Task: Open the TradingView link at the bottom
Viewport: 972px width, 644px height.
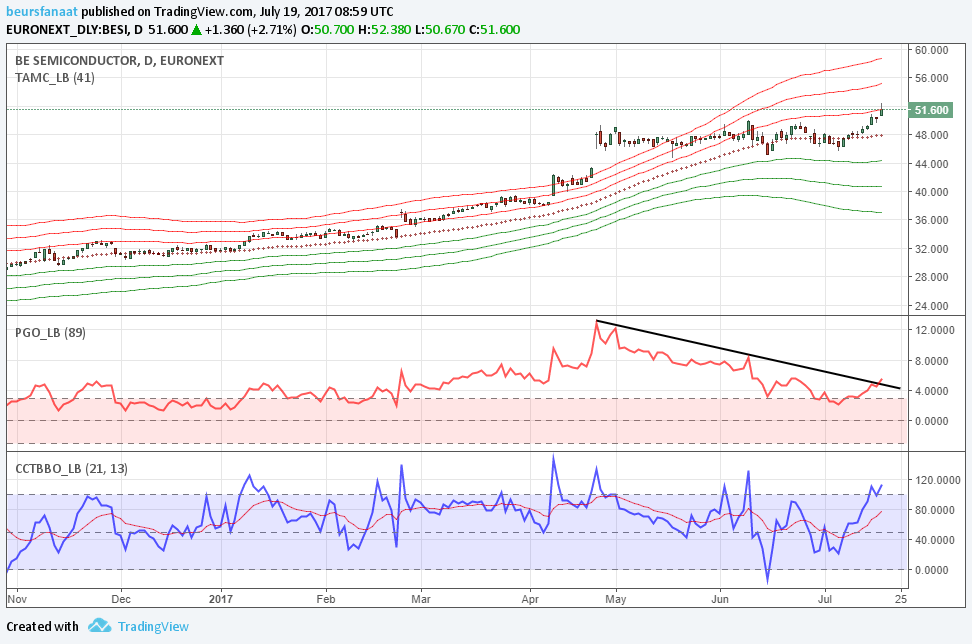Action: point(153,627)
